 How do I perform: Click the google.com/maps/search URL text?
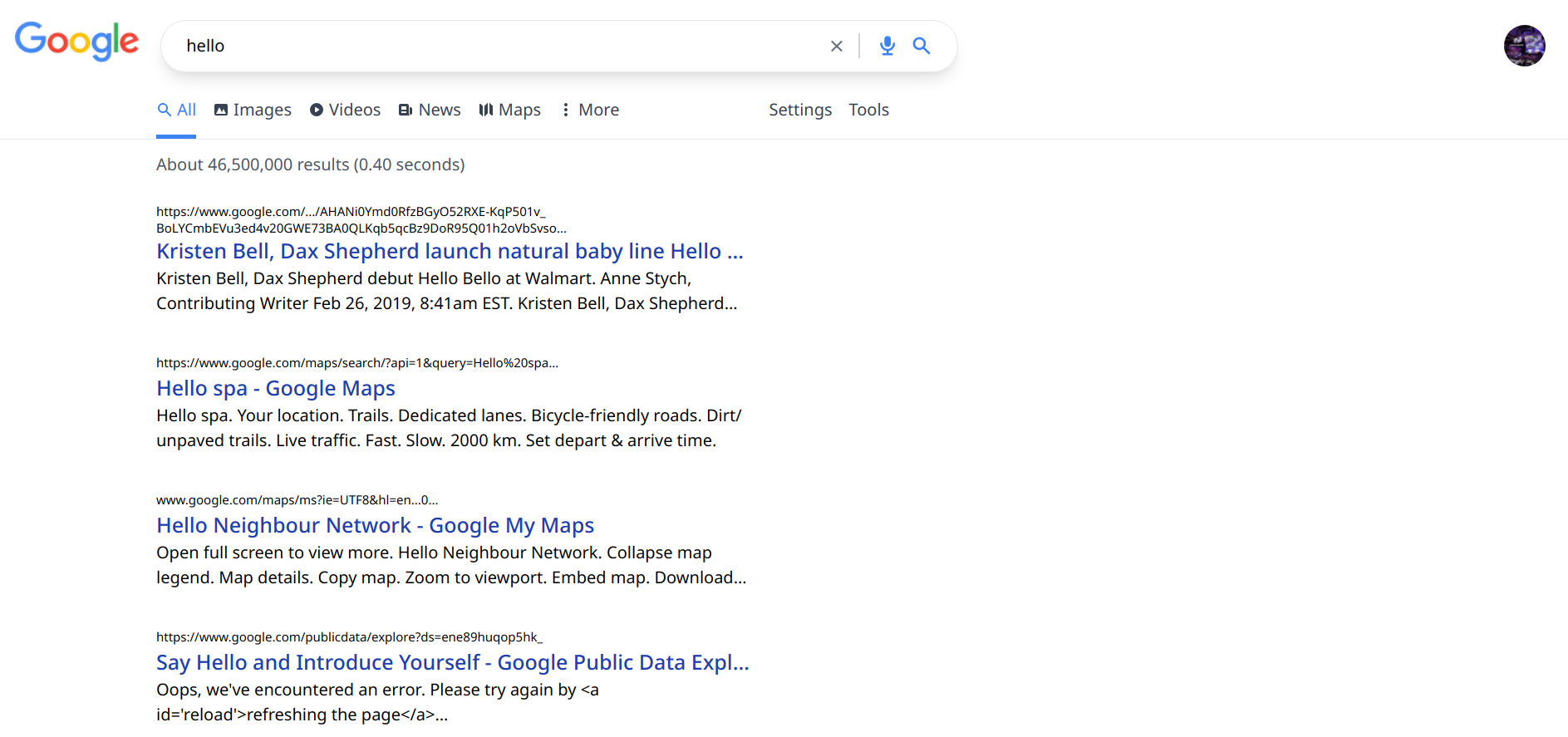point(357,363)
